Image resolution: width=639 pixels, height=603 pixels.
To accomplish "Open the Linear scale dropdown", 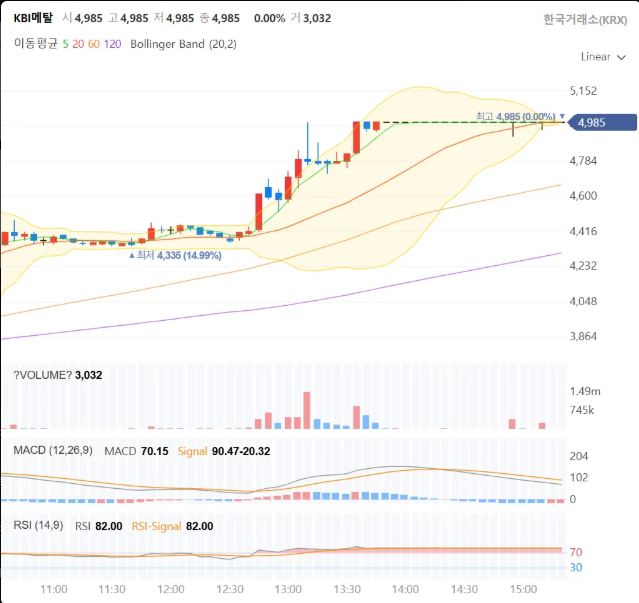I will pos(603,57).
